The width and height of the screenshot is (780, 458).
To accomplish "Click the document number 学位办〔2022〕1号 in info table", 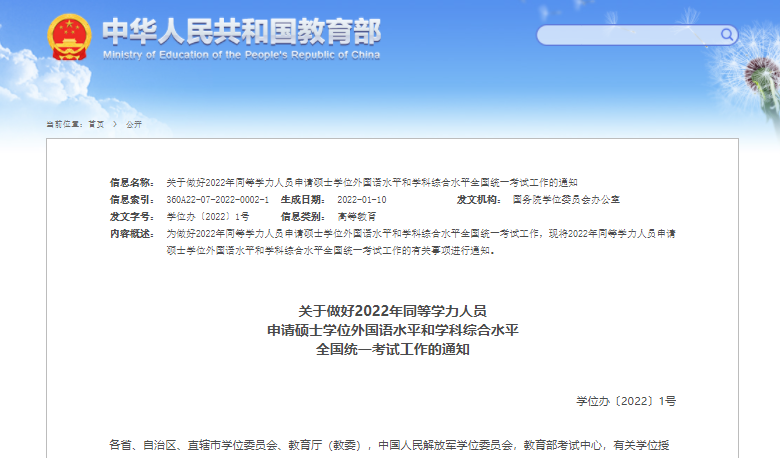I will click(x=207, y=217).
